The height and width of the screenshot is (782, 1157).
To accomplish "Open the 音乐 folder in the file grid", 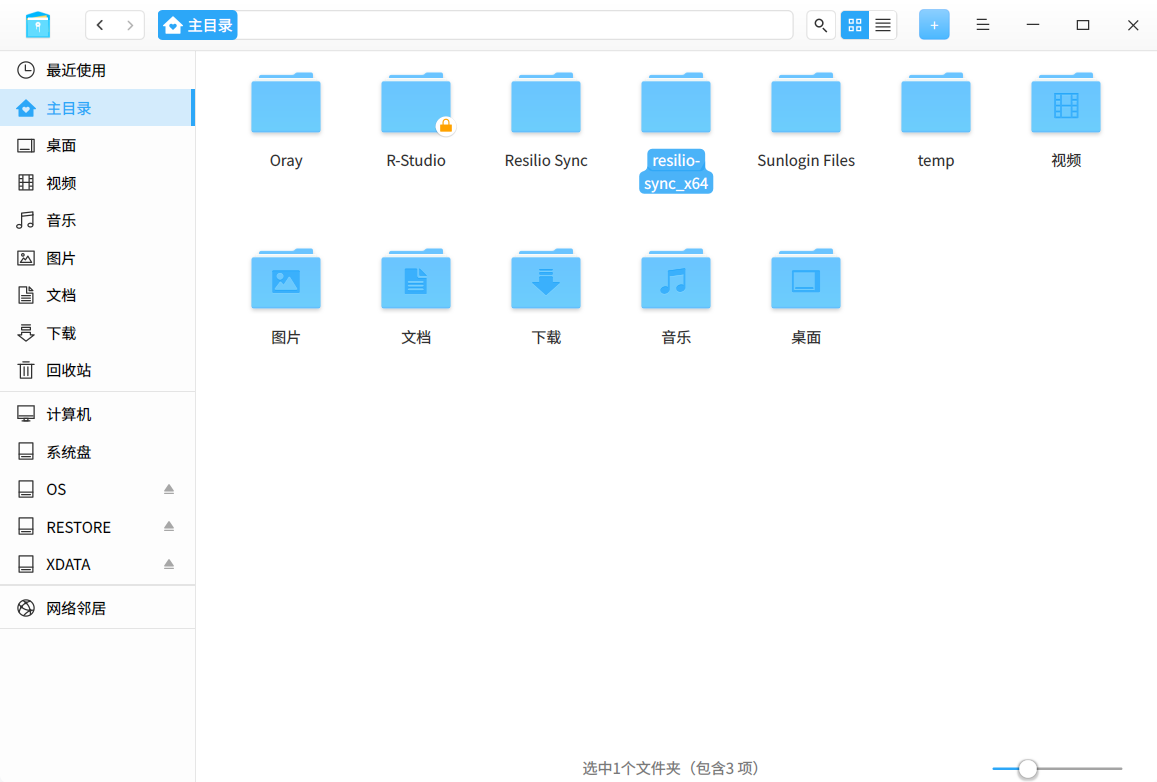I will pyautogui.click(x=675, y=280).
